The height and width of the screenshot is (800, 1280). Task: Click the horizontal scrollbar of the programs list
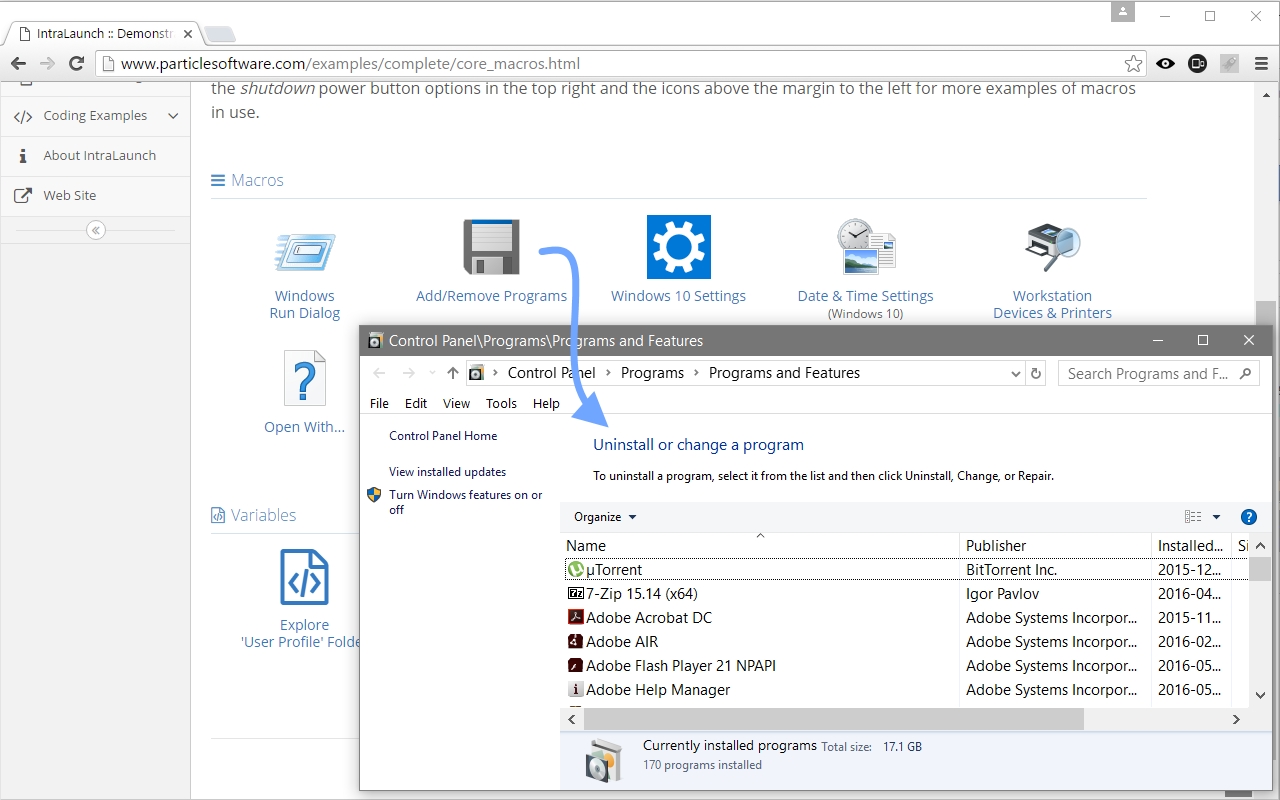pos(833,719)
